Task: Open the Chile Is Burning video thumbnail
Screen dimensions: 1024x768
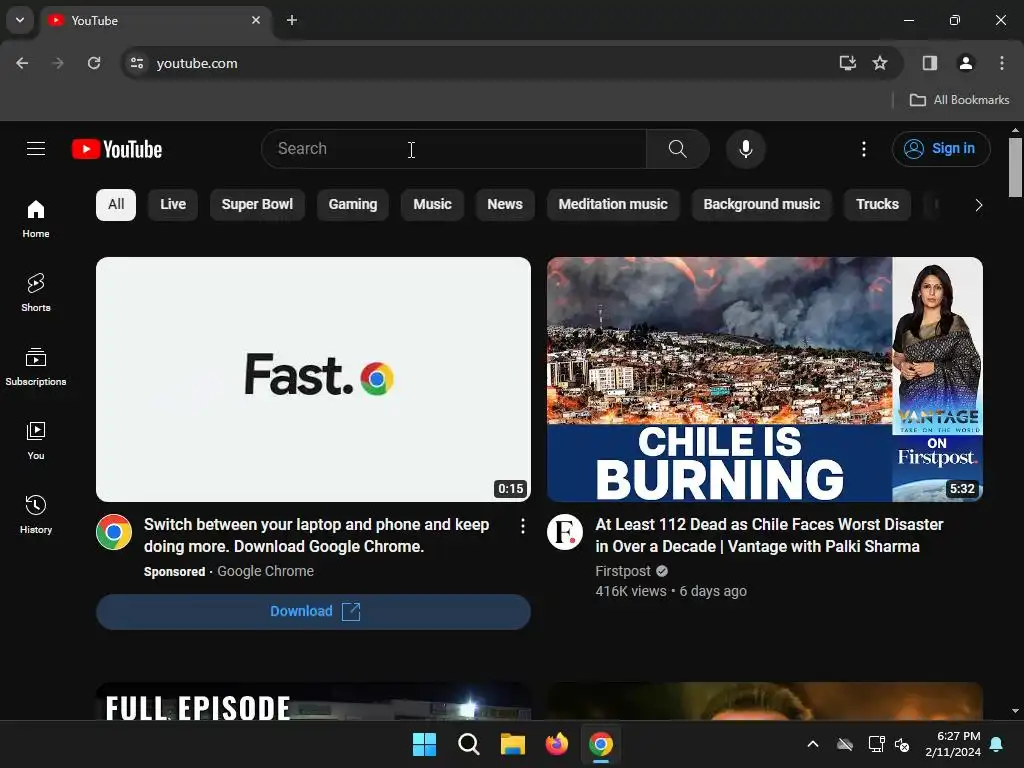Action: point(765,379)
